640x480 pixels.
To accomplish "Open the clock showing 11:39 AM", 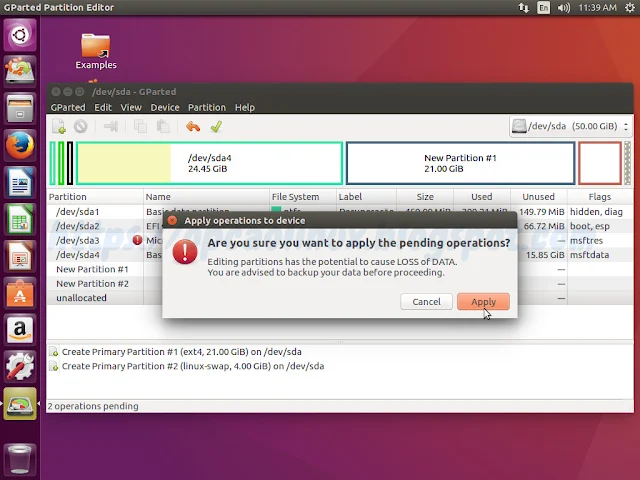I will (597, 7).
